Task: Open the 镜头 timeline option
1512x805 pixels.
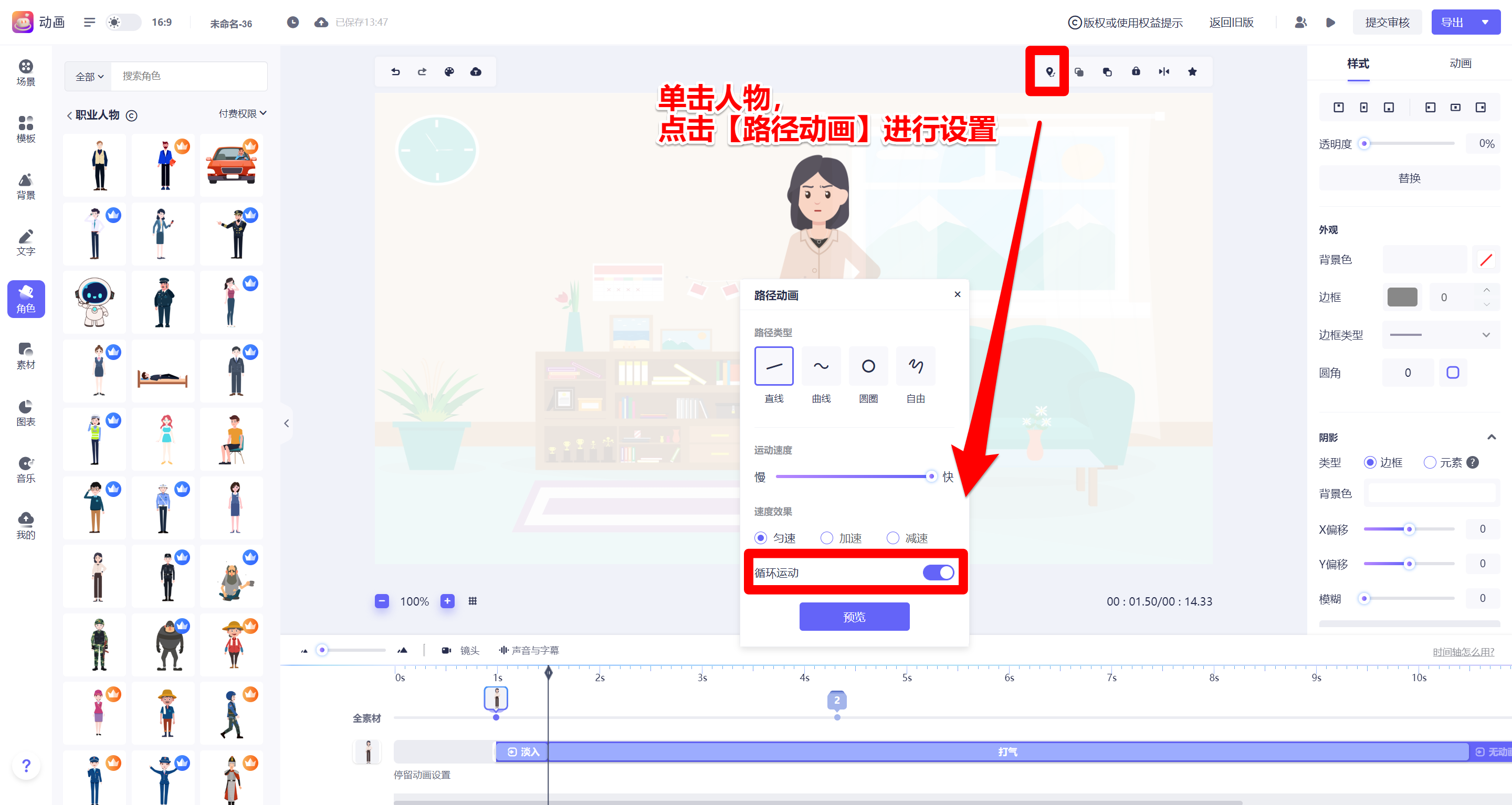Action: 460,650
